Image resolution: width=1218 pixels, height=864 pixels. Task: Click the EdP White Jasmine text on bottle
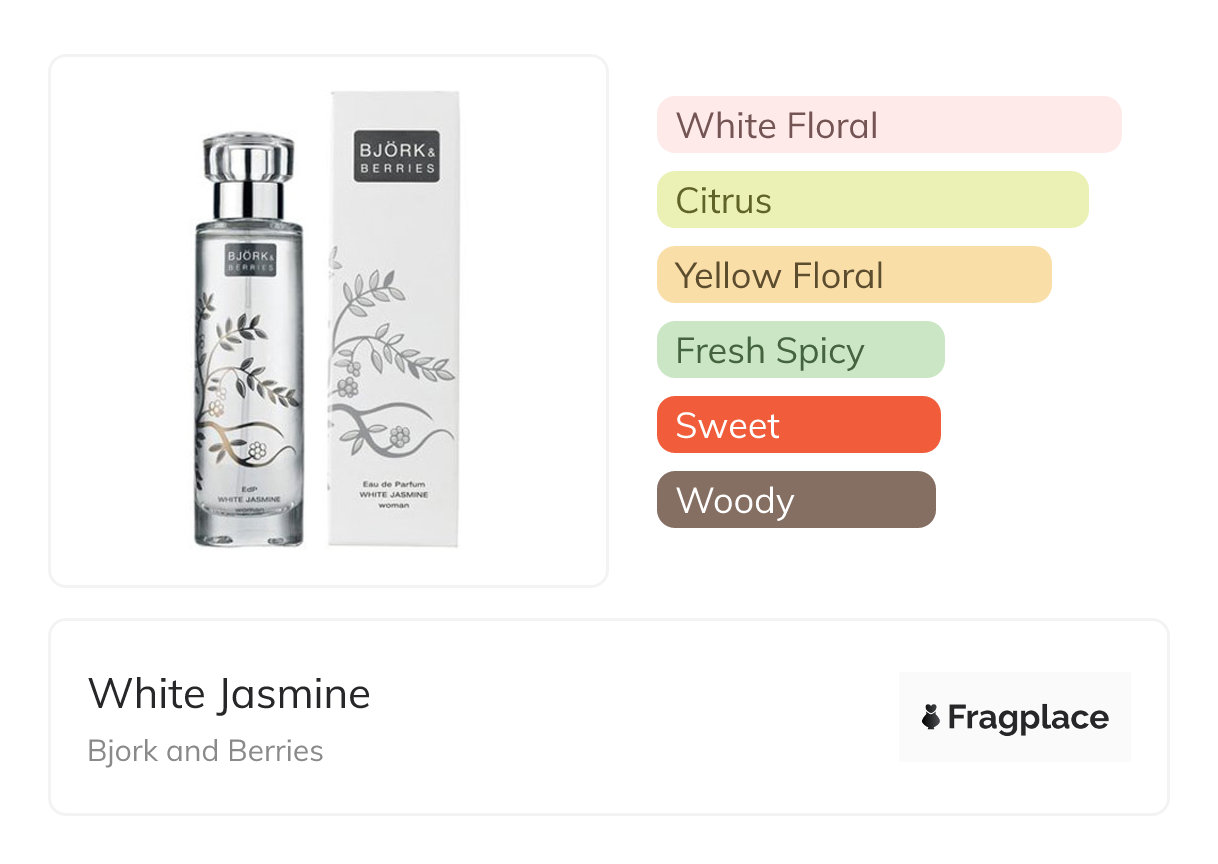tap(248, 496)
